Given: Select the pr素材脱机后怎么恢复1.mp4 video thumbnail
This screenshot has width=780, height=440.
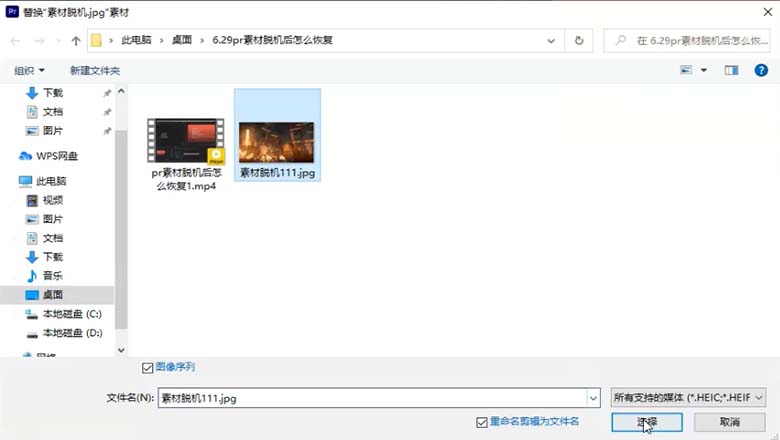Looking at the screenshot, I should pos(186,141).
